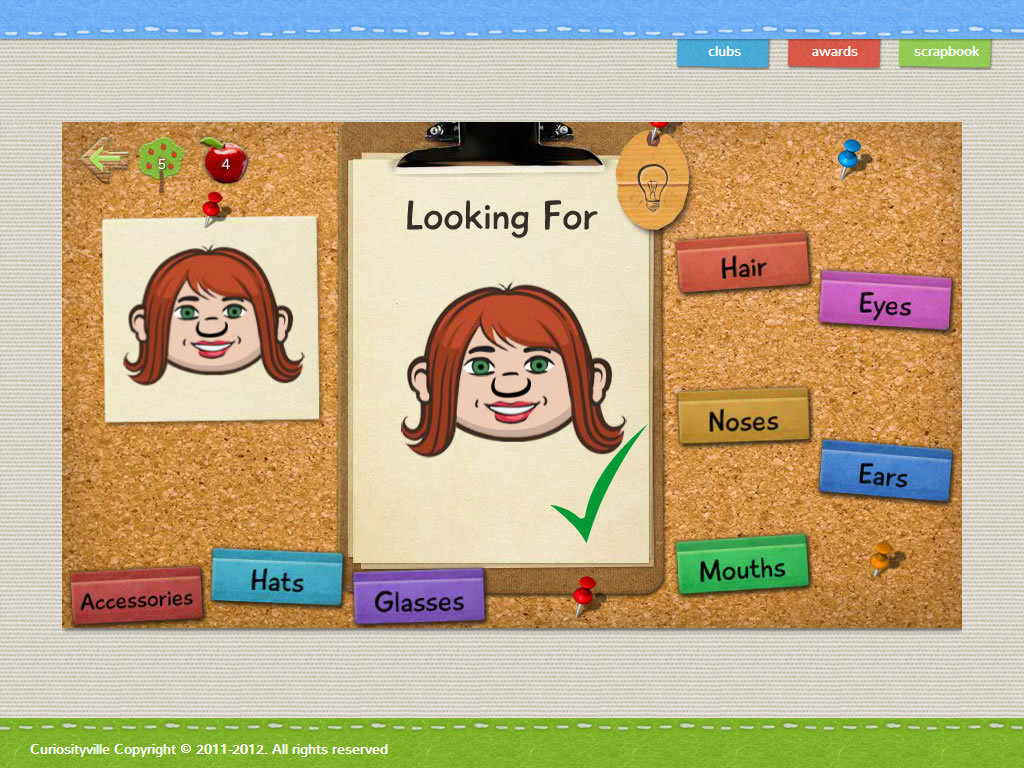Open the Hair category
1024x768 pixels.
743,264
